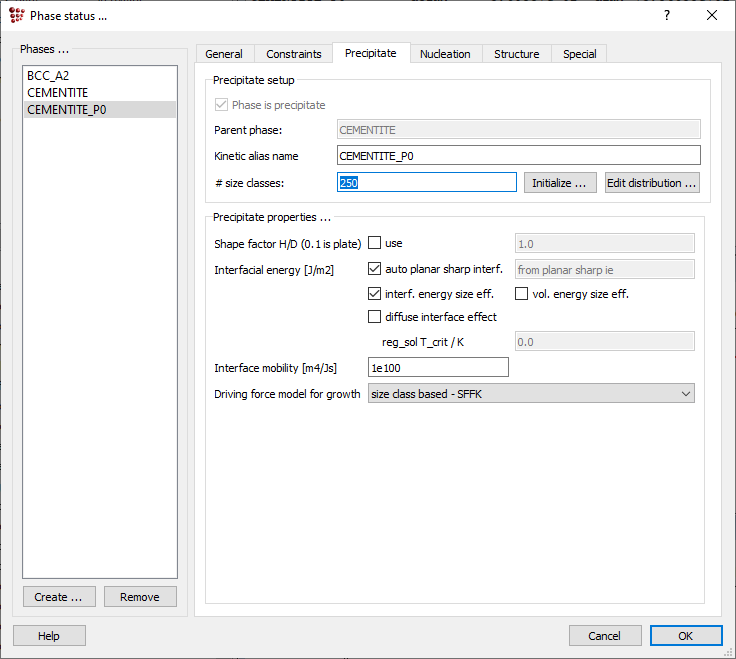The image size is (736, 659).
Task: Enable vol. energy size eff. checkbox
Action: point(522,294)
